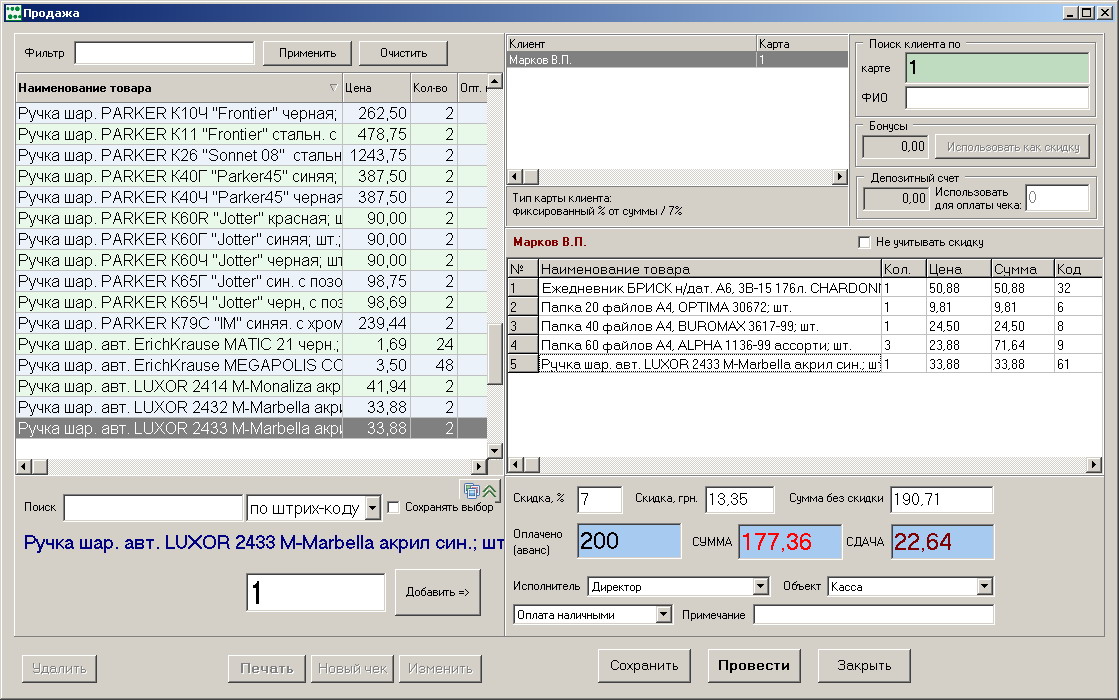Select LUXOR 2432 M-Marbella row

click(x=251, y=407)
